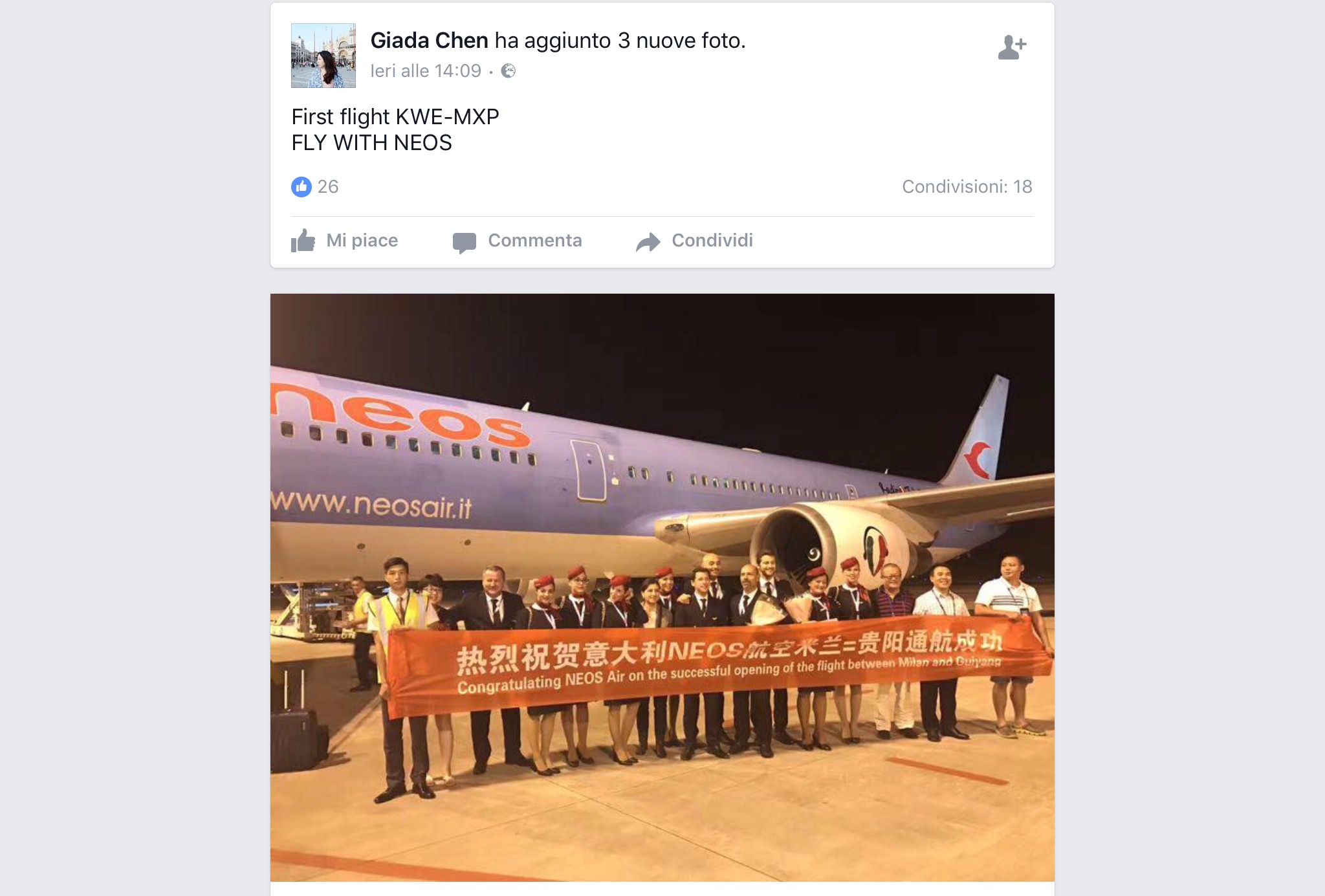This screenshot has height=896, width=1325.
Task: Open Giada Chen's profile picture
Action: [323, 56]
